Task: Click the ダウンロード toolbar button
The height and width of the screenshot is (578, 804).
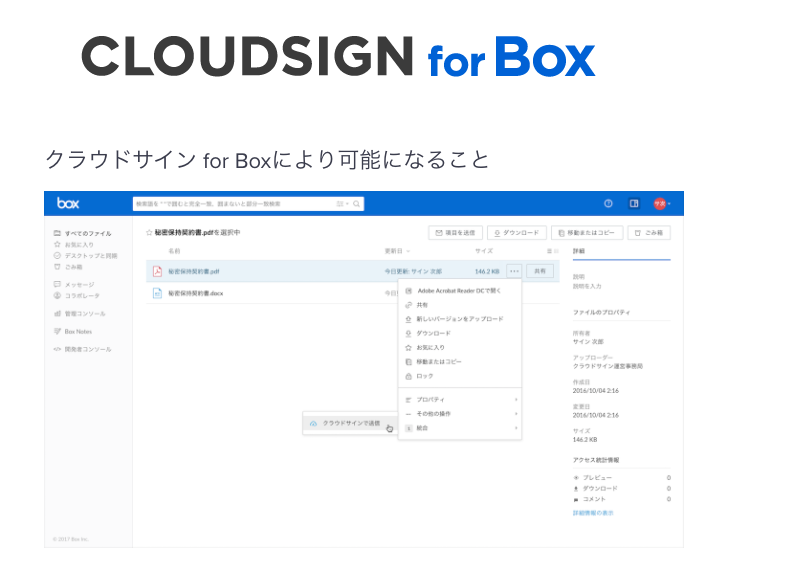Action: coord(517,233)
